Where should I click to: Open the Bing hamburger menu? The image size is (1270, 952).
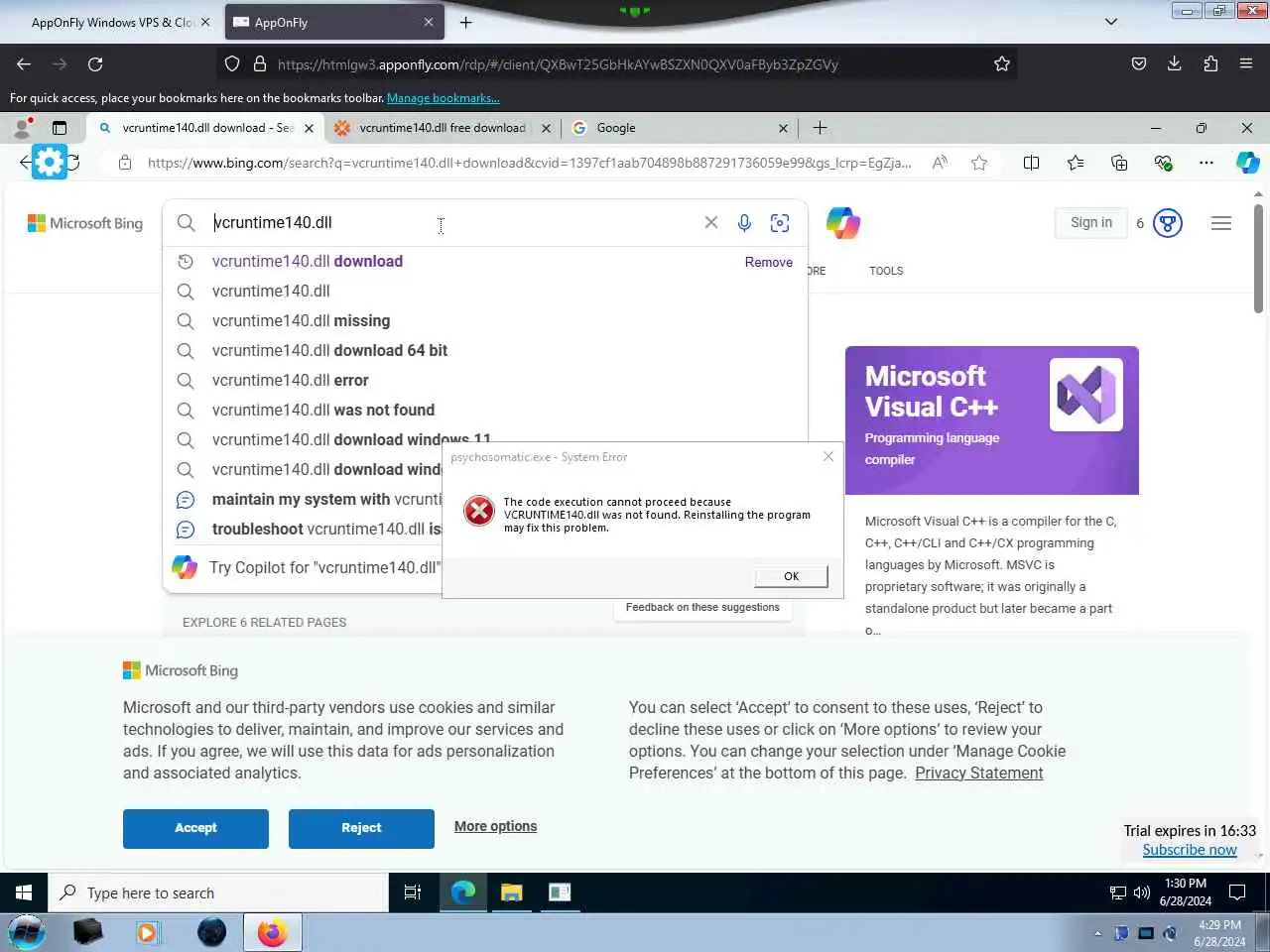1221,223
